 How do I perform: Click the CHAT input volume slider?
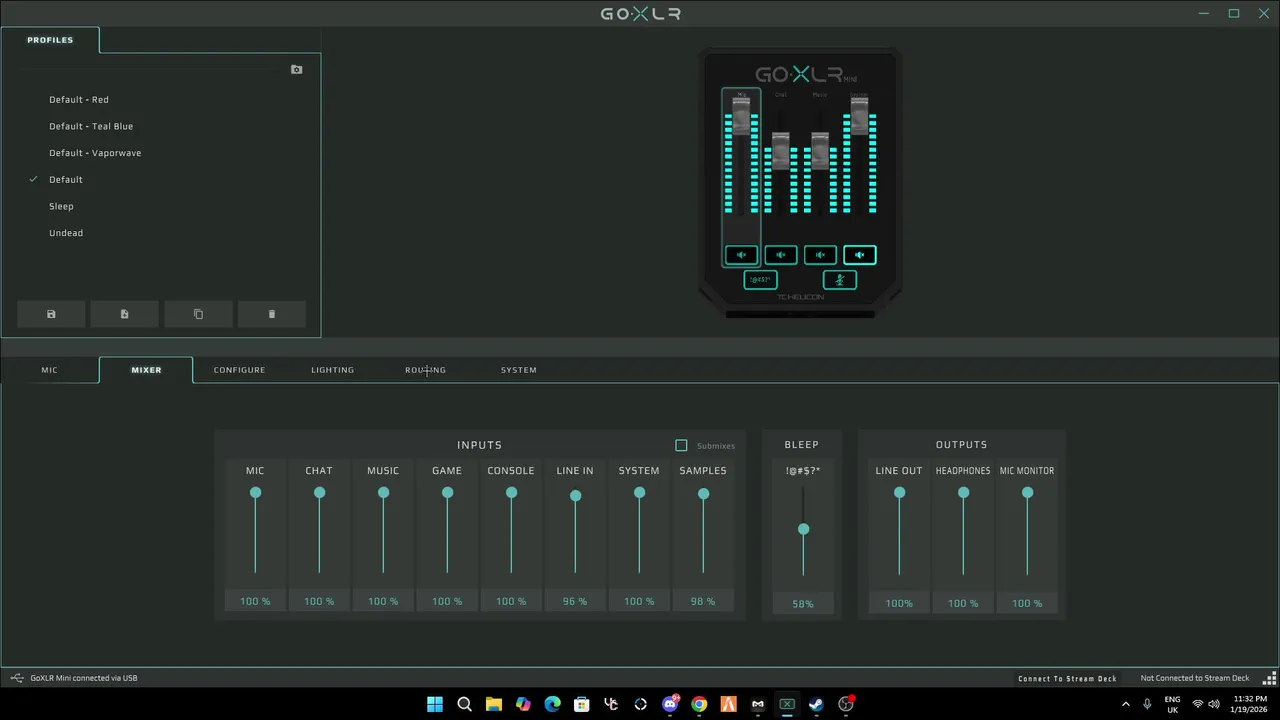(x=319, y=532)
